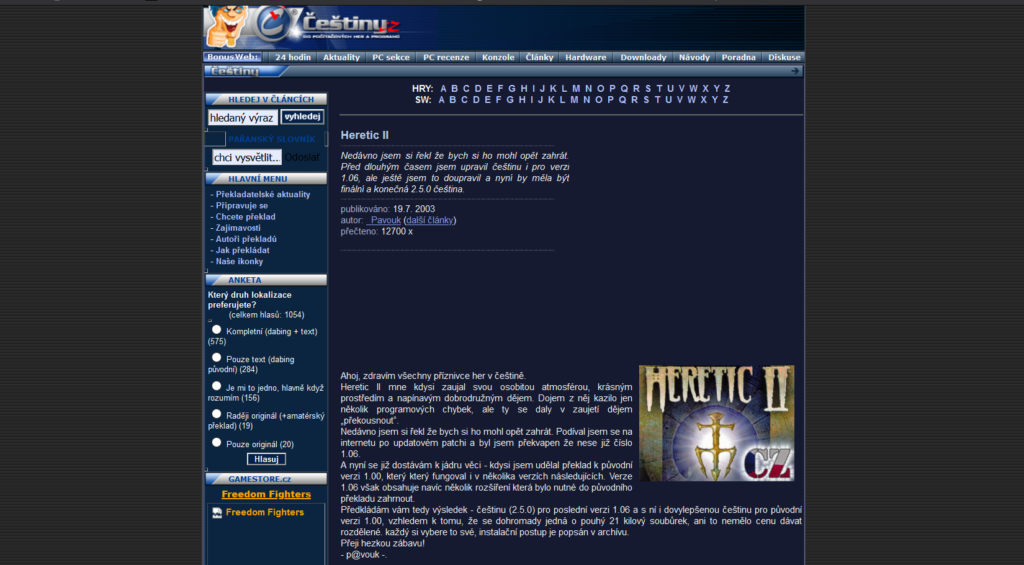Click the read count '12700 x'
Viewport: 1024px width, 565px height.
(x=397, y=231)
